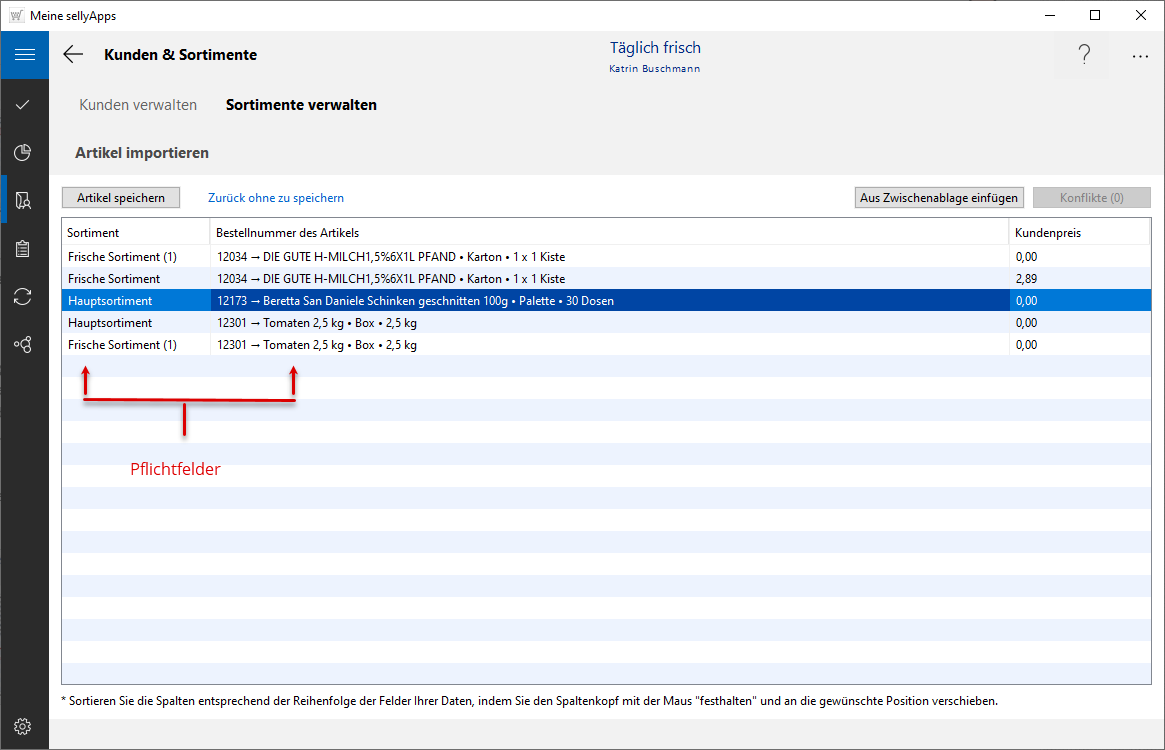
Task: Click the sync arrows icon in sidebar
Action: click(x=24, y=296)
